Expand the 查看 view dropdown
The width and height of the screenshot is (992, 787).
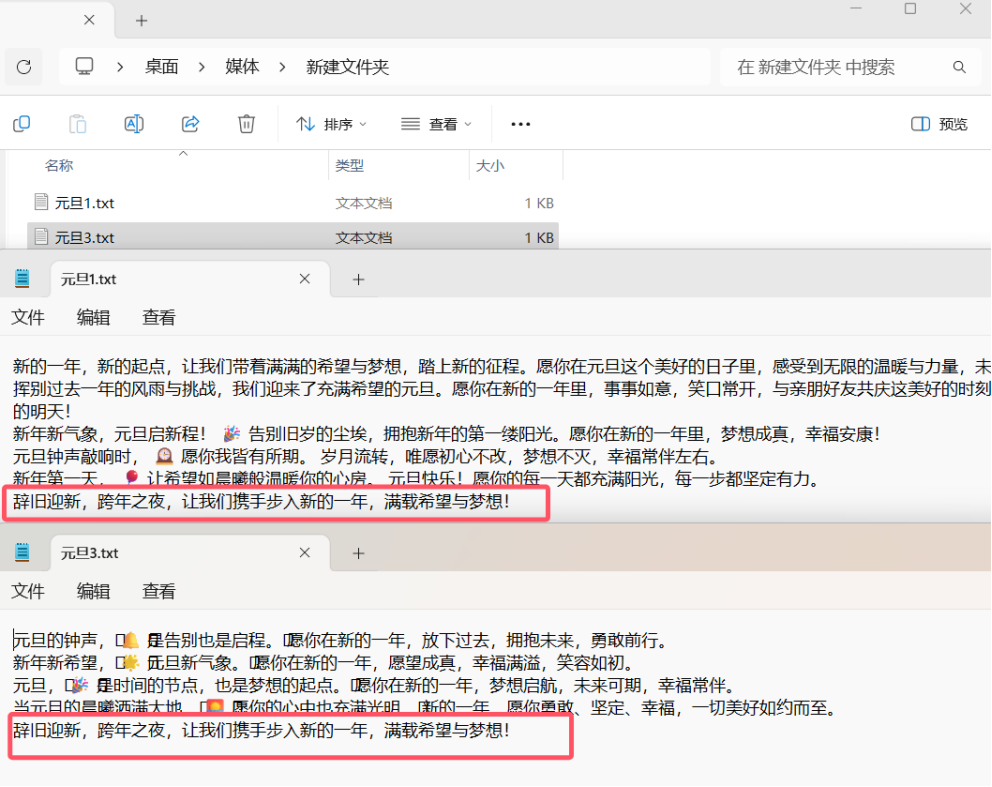coord(437,124)
